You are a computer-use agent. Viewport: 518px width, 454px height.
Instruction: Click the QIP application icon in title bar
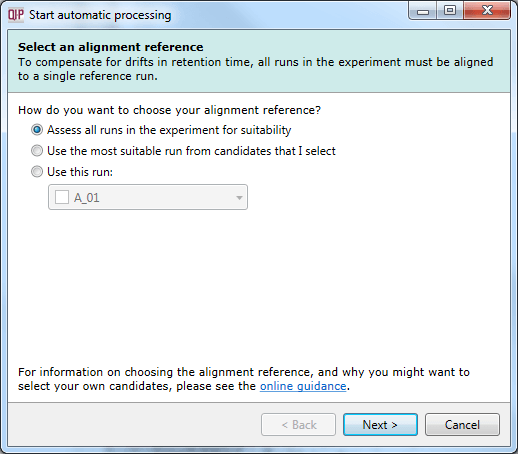[16, 15]
